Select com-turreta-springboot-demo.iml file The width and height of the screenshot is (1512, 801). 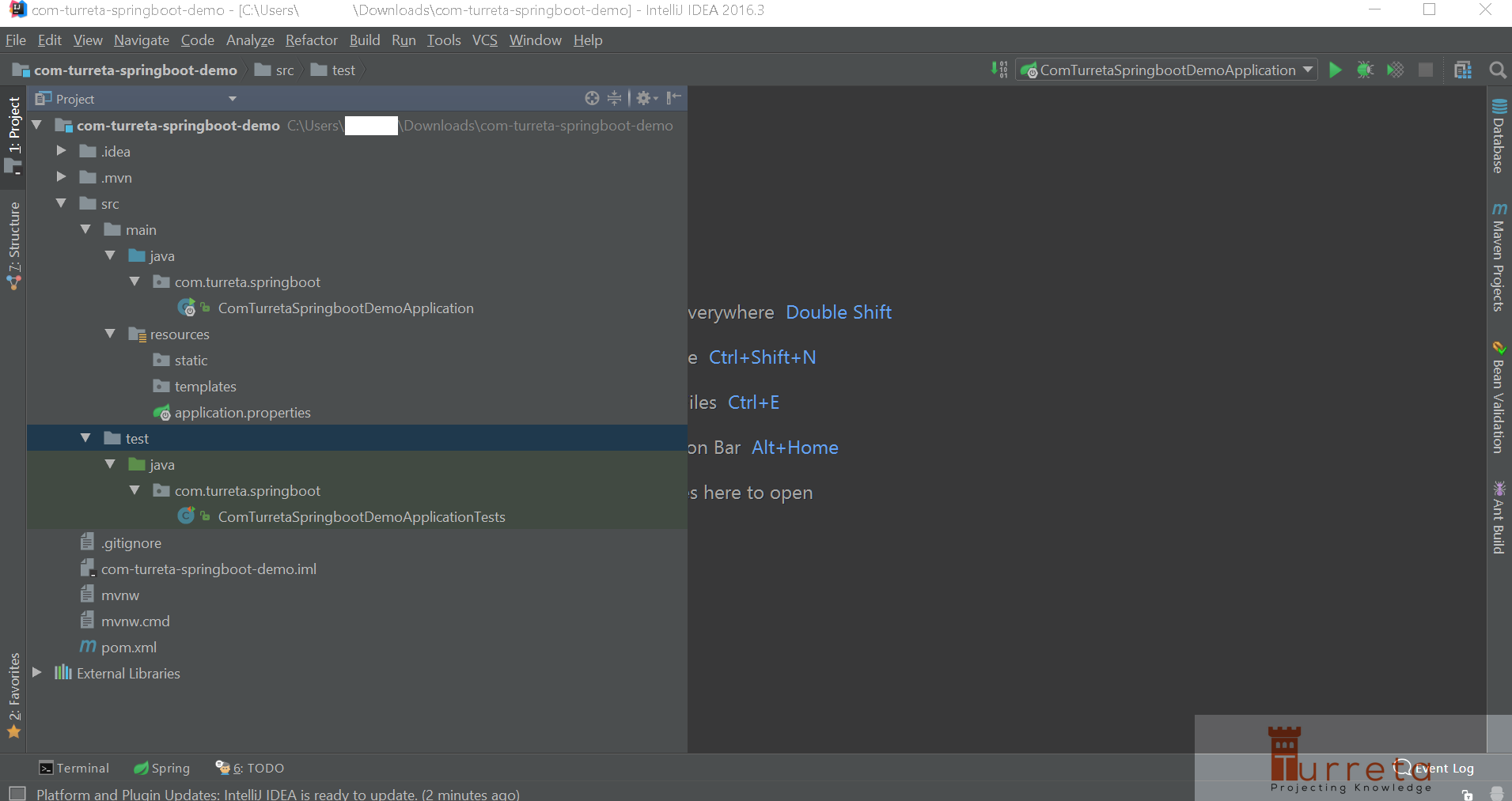point(208,569)
